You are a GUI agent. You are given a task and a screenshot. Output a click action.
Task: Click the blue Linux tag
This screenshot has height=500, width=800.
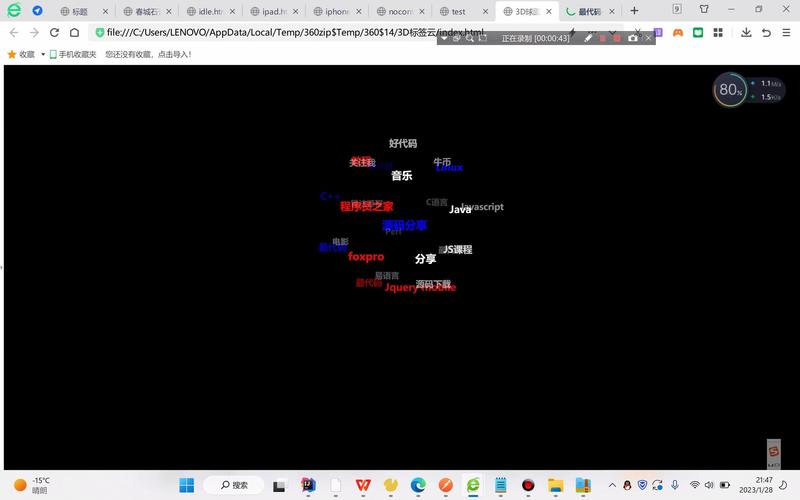449,168
